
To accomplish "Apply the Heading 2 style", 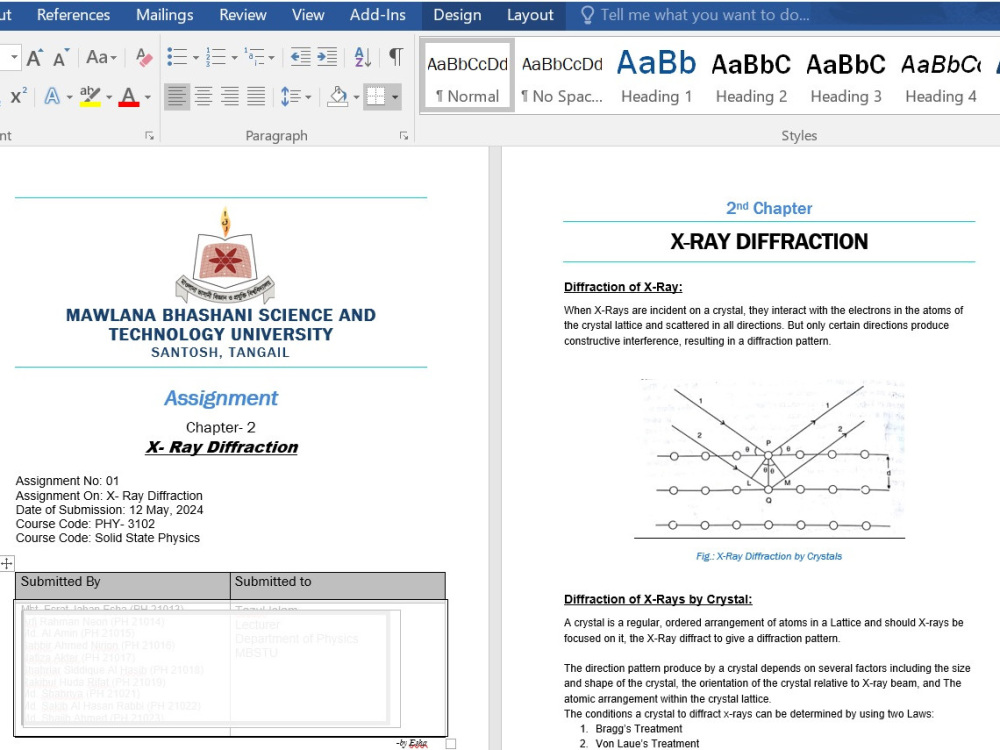I will tap(751, 77).
